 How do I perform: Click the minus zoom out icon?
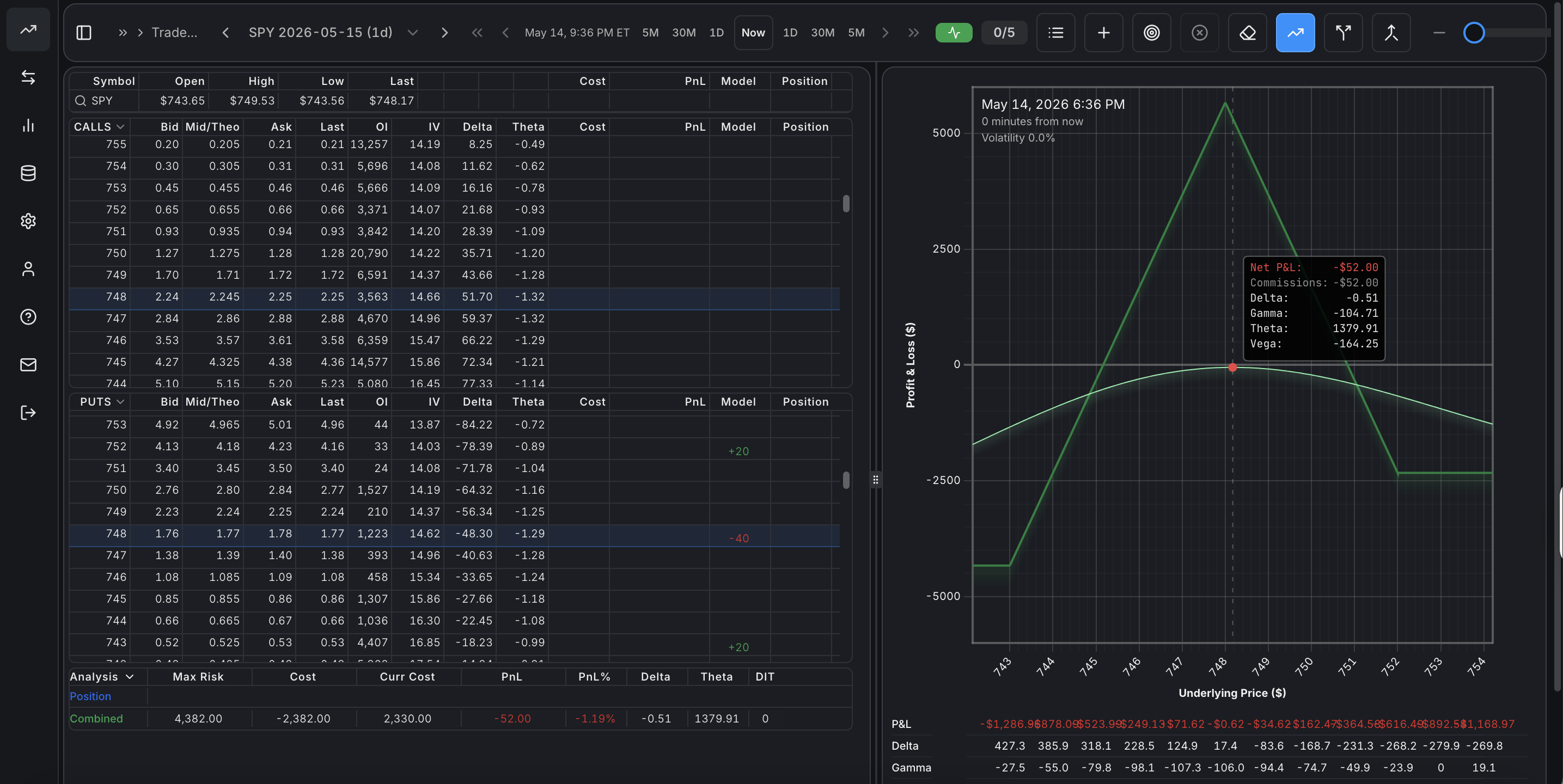pyautogui.click(x=1439, y=33)
